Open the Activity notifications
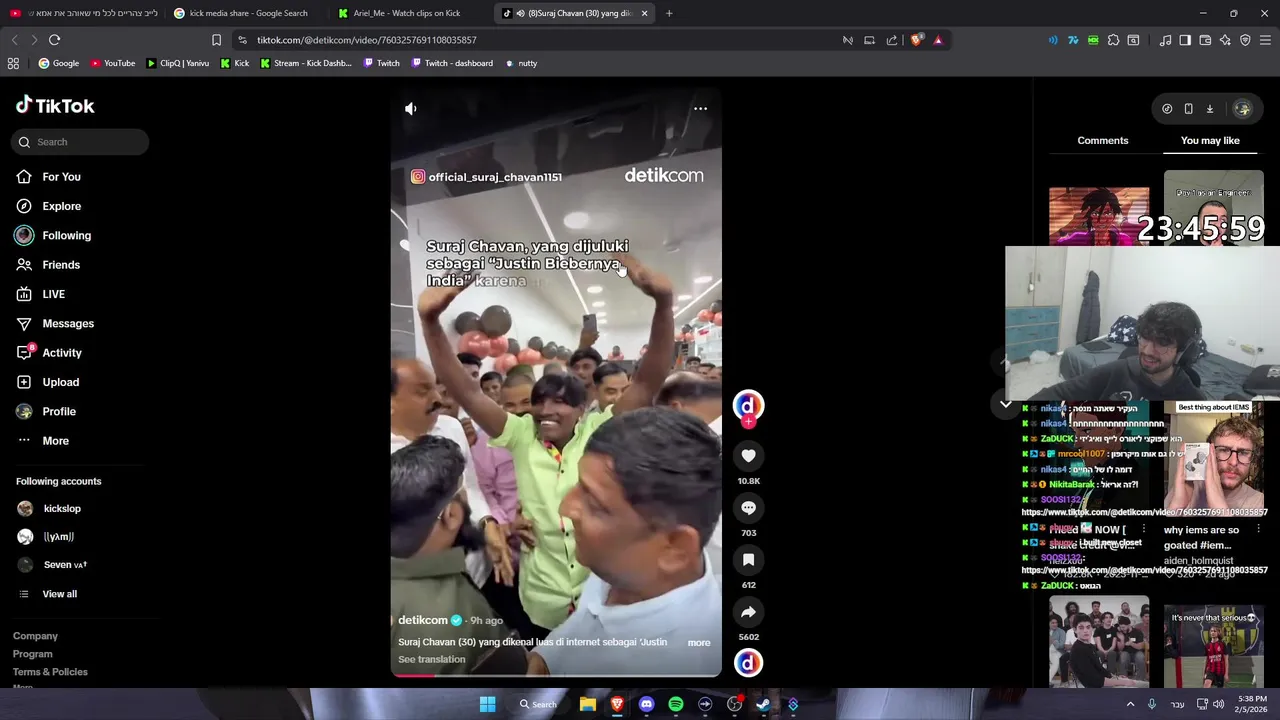 coord(62,353)
